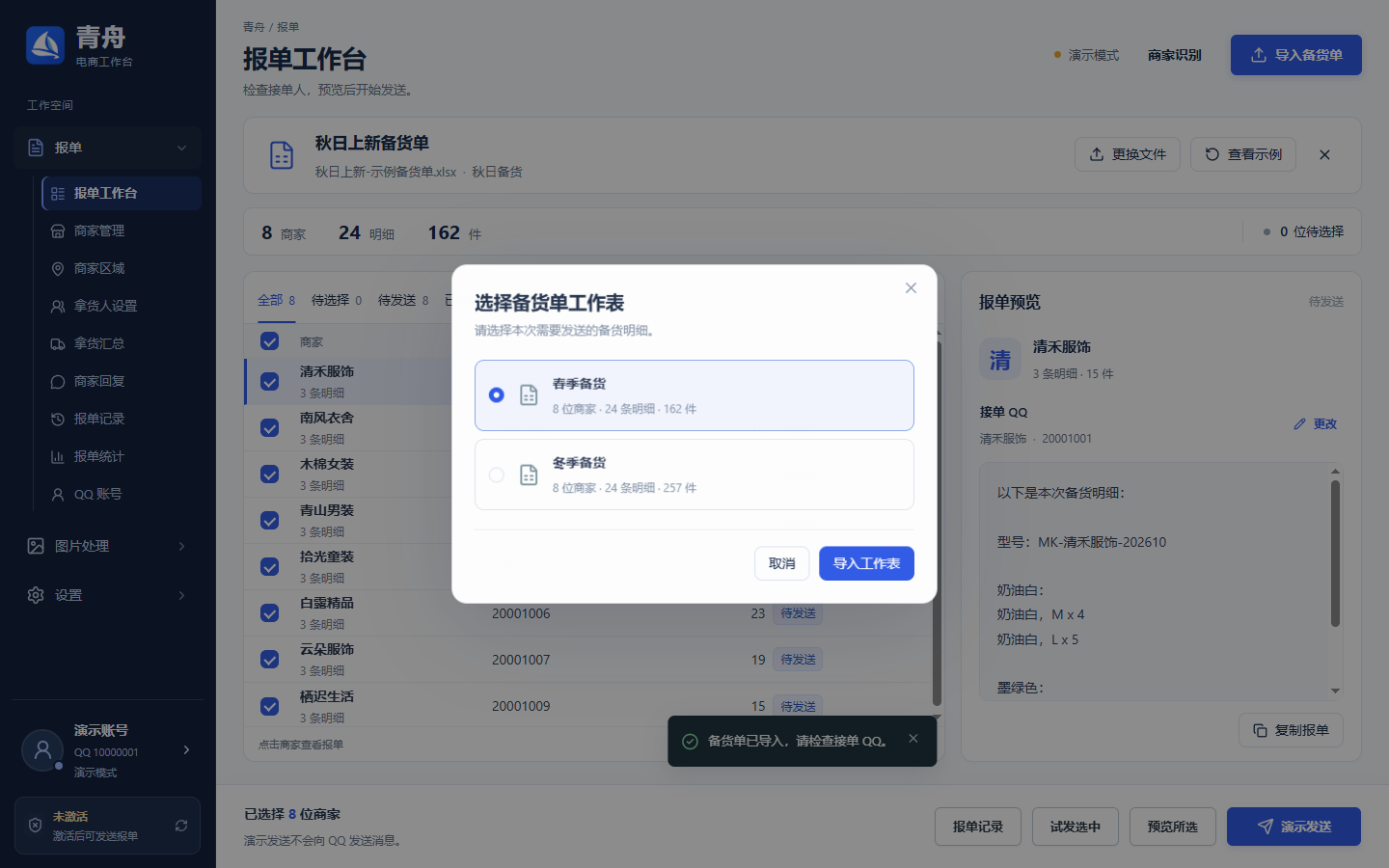Click the 更改 edit pencil link

tap(1316, 424)
